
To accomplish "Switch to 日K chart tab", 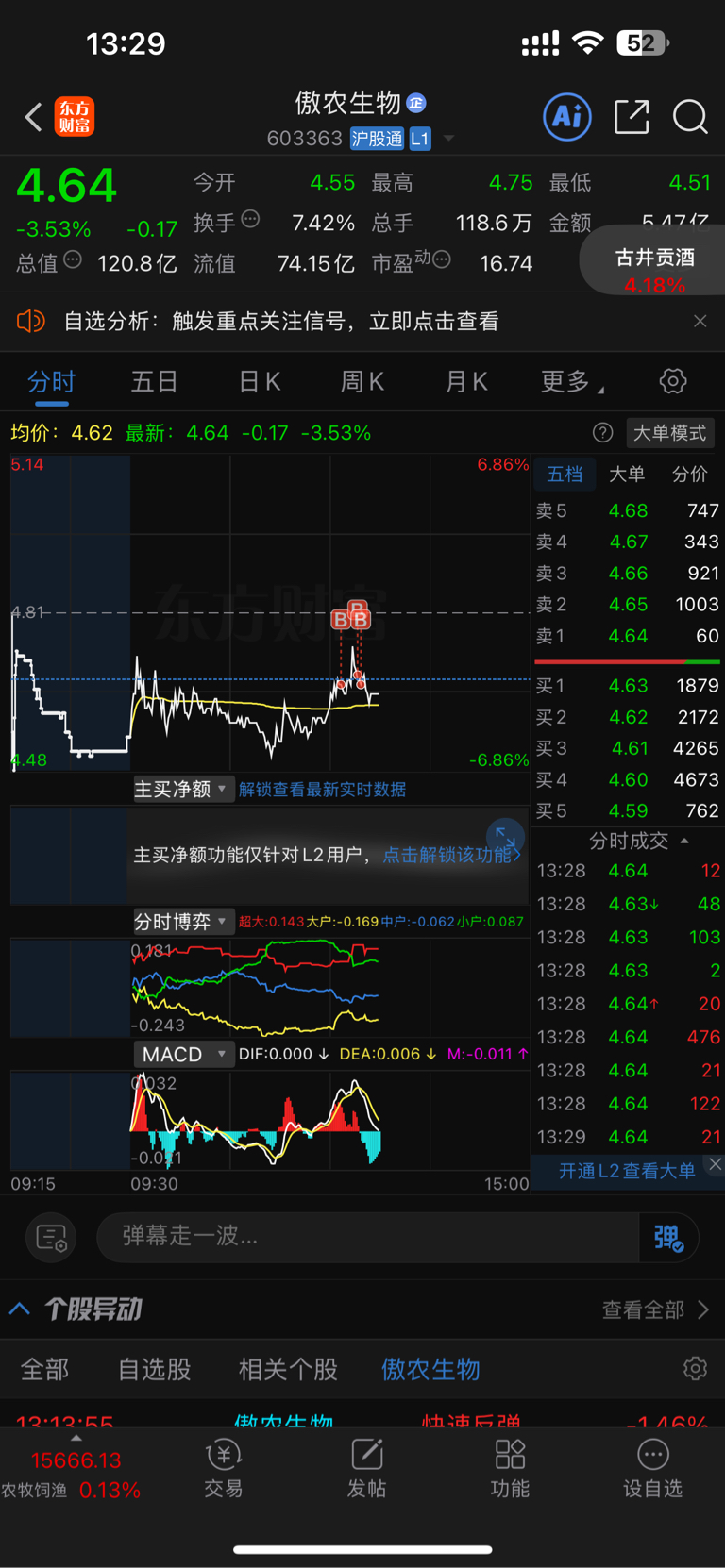I will click(x=259, y=382).
